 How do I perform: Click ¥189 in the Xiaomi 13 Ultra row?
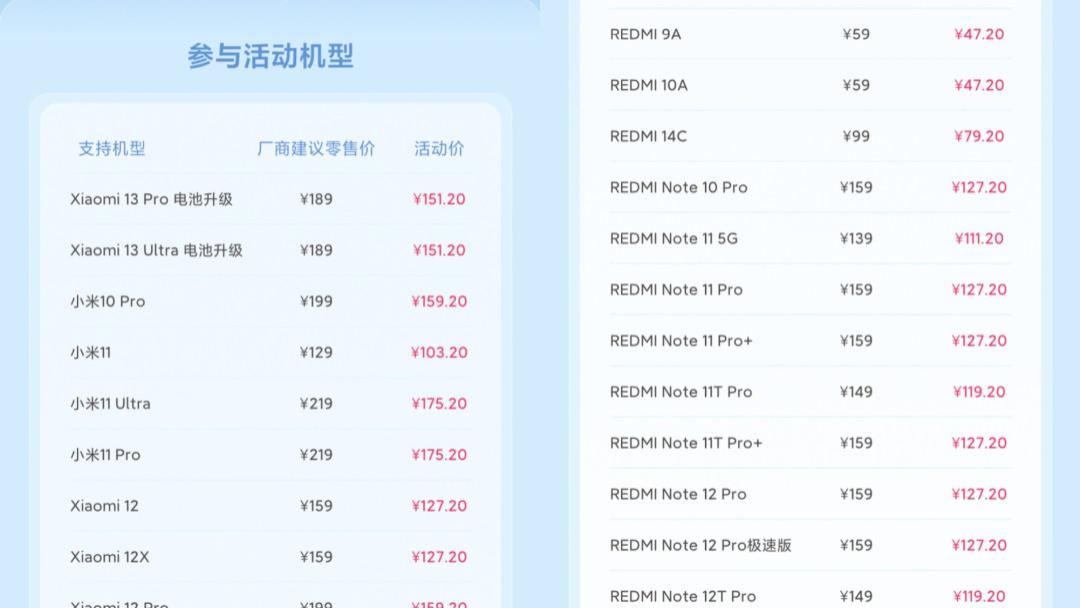click(x=316, y=250)
